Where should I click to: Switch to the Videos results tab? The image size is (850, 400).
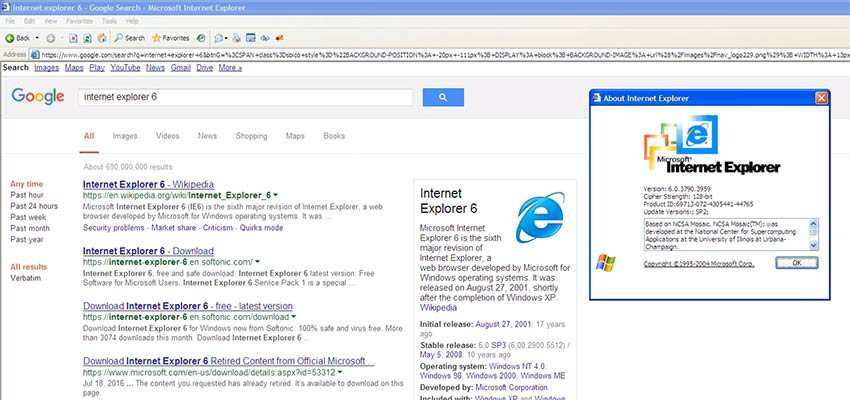[x=167, y=136]
